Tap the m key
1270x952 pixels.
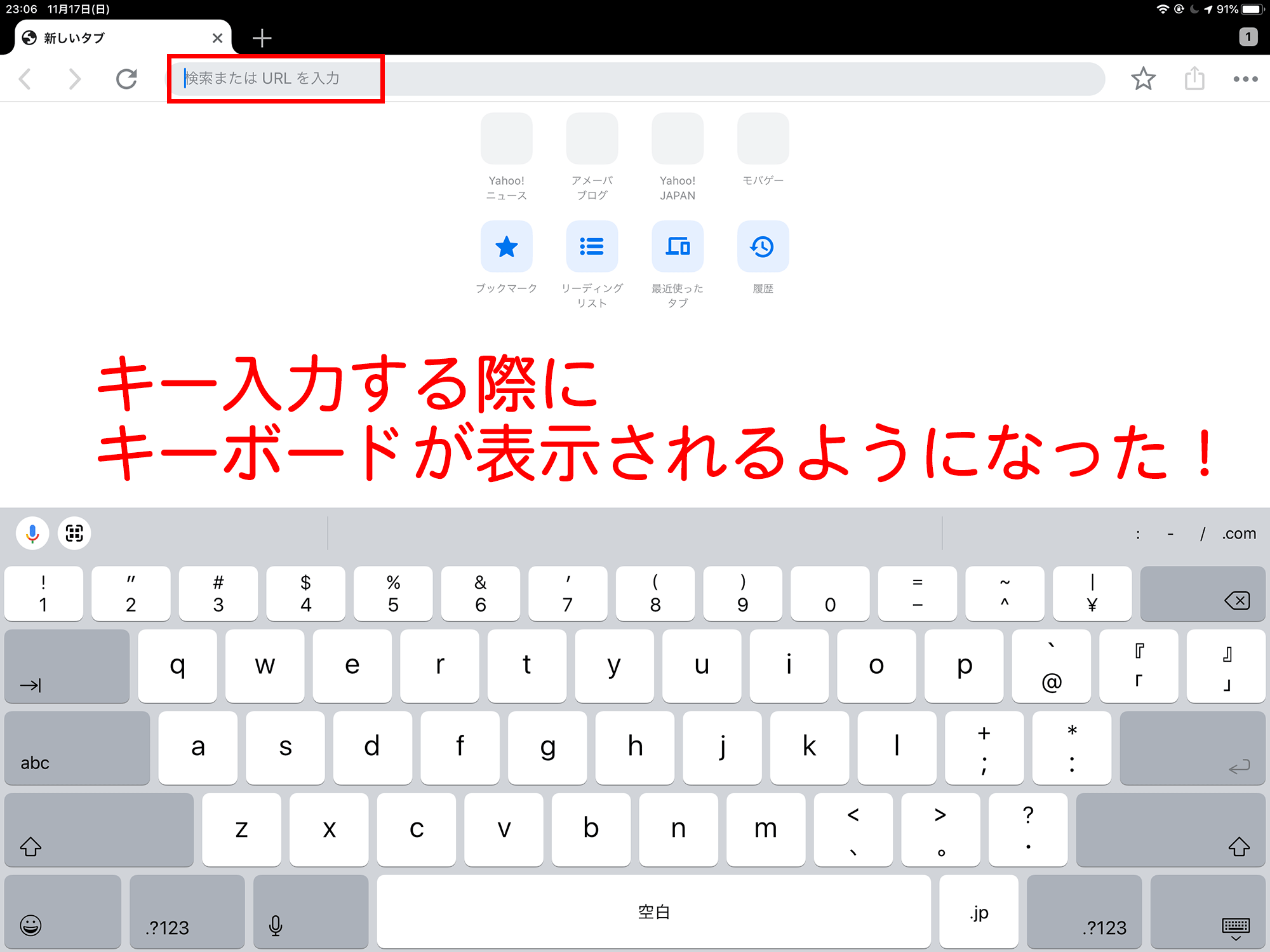[766, 830]
